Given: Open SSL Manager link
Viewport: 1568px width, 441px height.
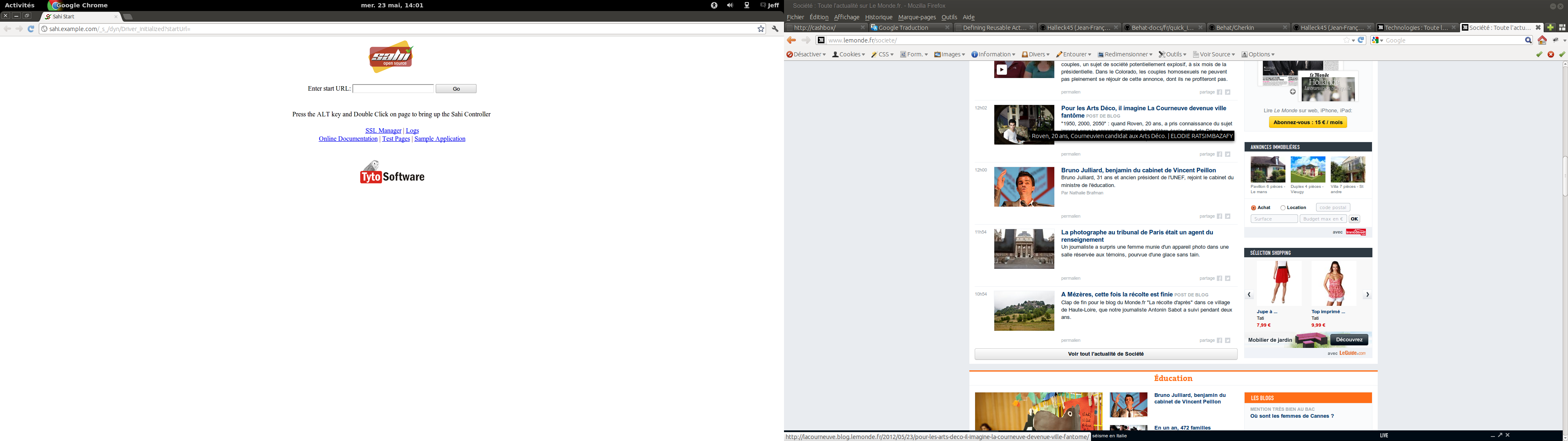Looking at the screenshot, I should point(383,130).
